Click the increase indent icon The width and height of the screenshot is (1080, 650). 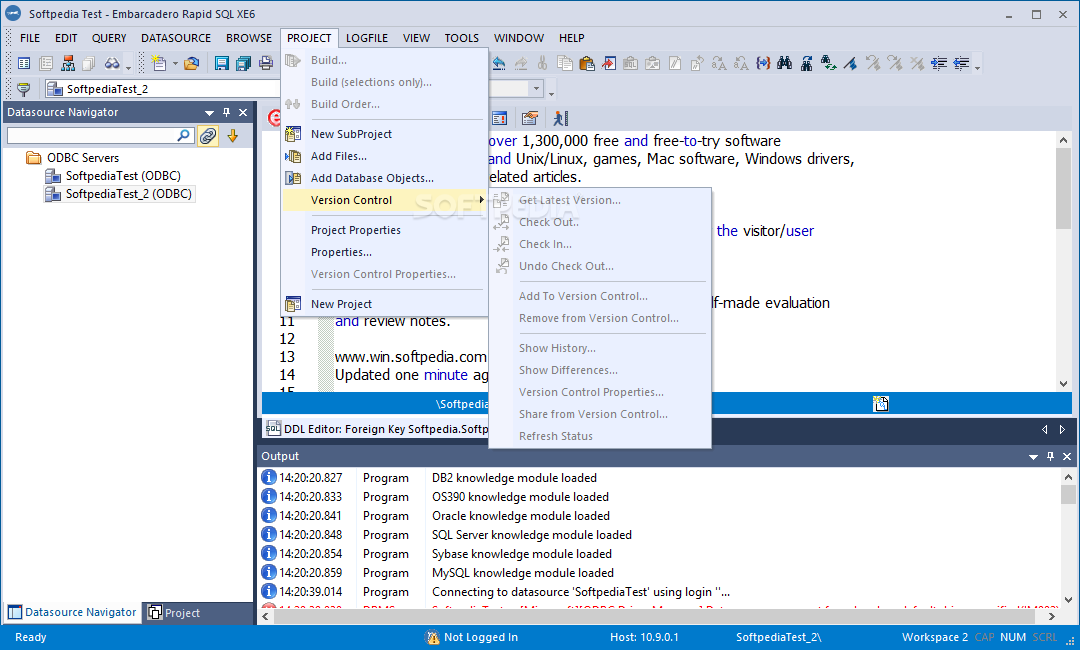939,64
